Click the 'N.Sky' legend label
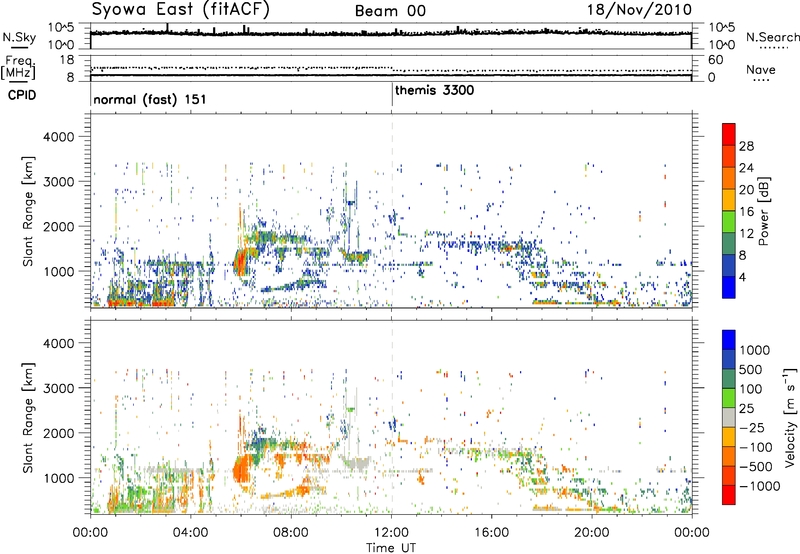The height and width of the screenshot is (554, 800). [x=19, y=37]
